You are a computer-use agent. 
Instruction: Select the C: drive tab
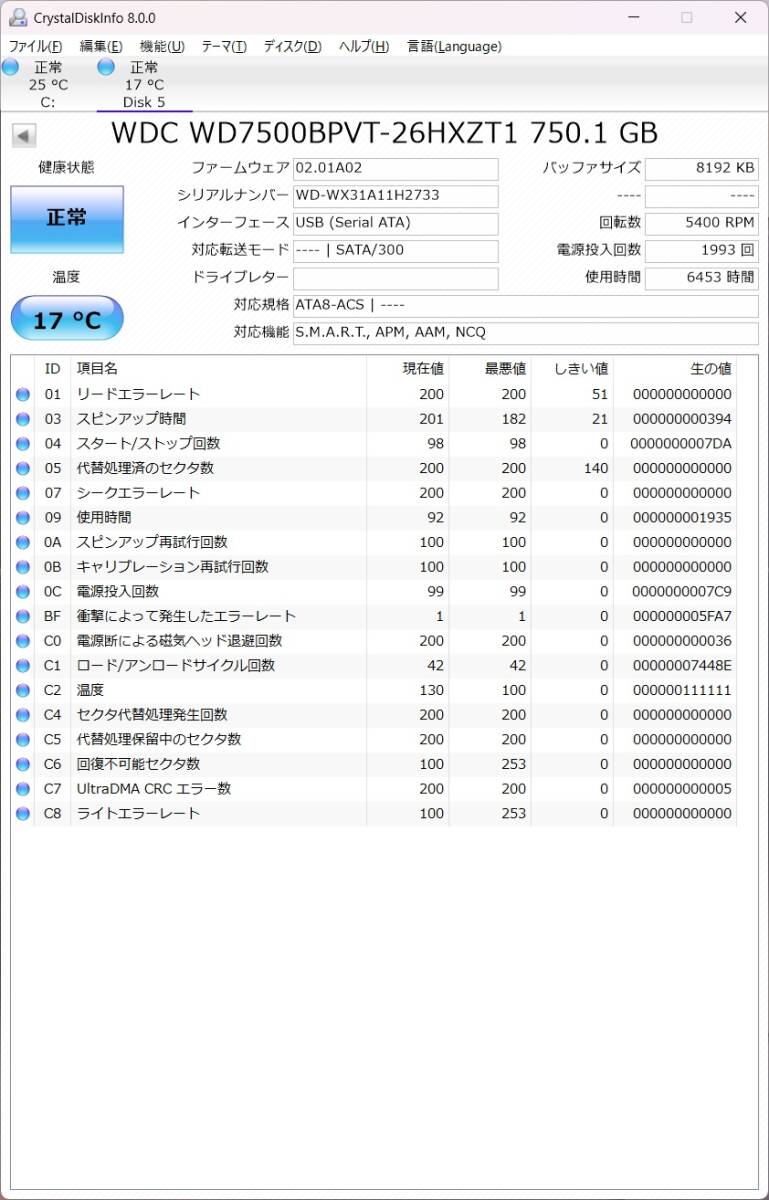tap(47, 84)
